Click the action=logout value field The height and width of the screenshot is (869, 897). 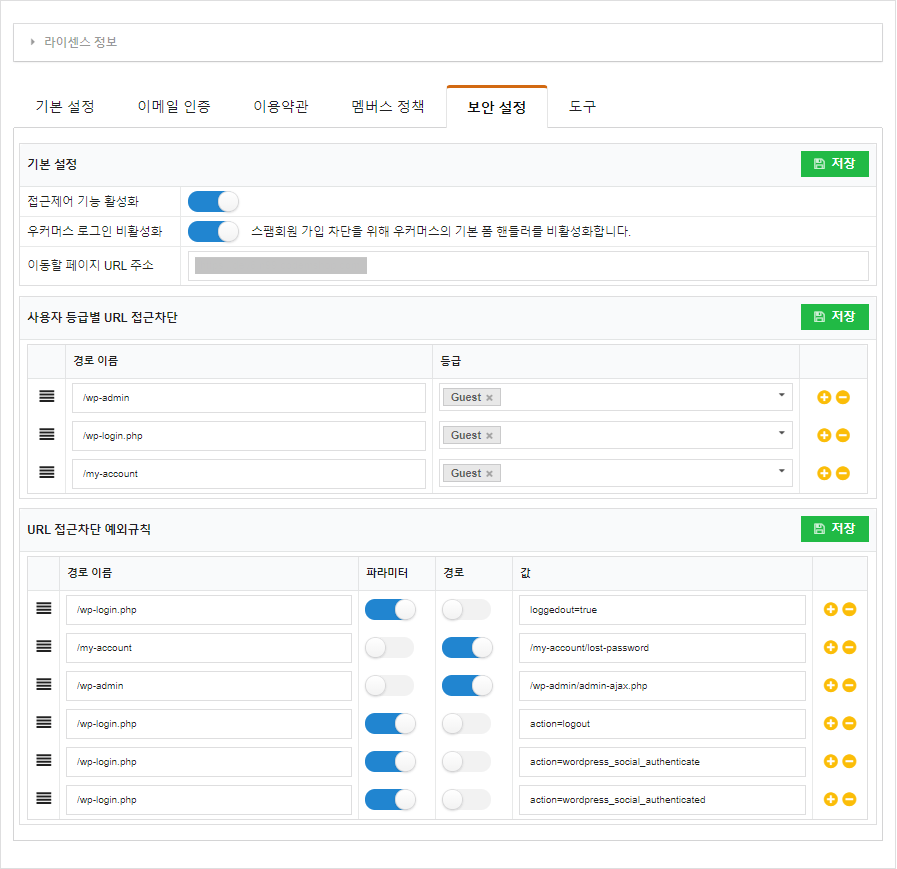tap(662, 724)
